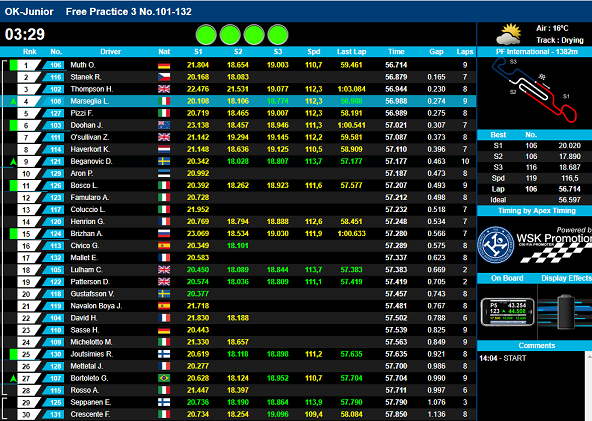Click kart number badge 108

(55, 101)
